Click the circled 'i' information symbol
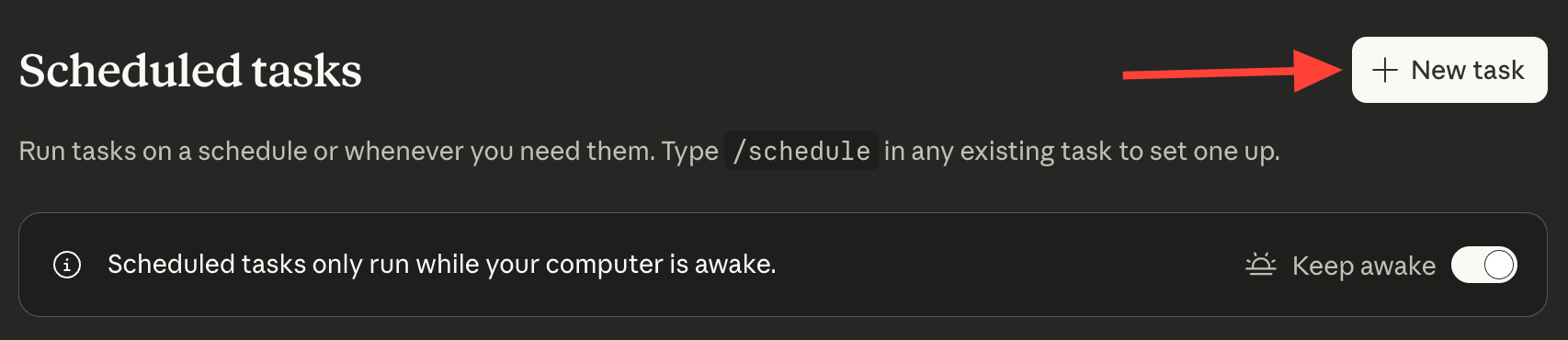1568x340 pixels. [67, 265]
